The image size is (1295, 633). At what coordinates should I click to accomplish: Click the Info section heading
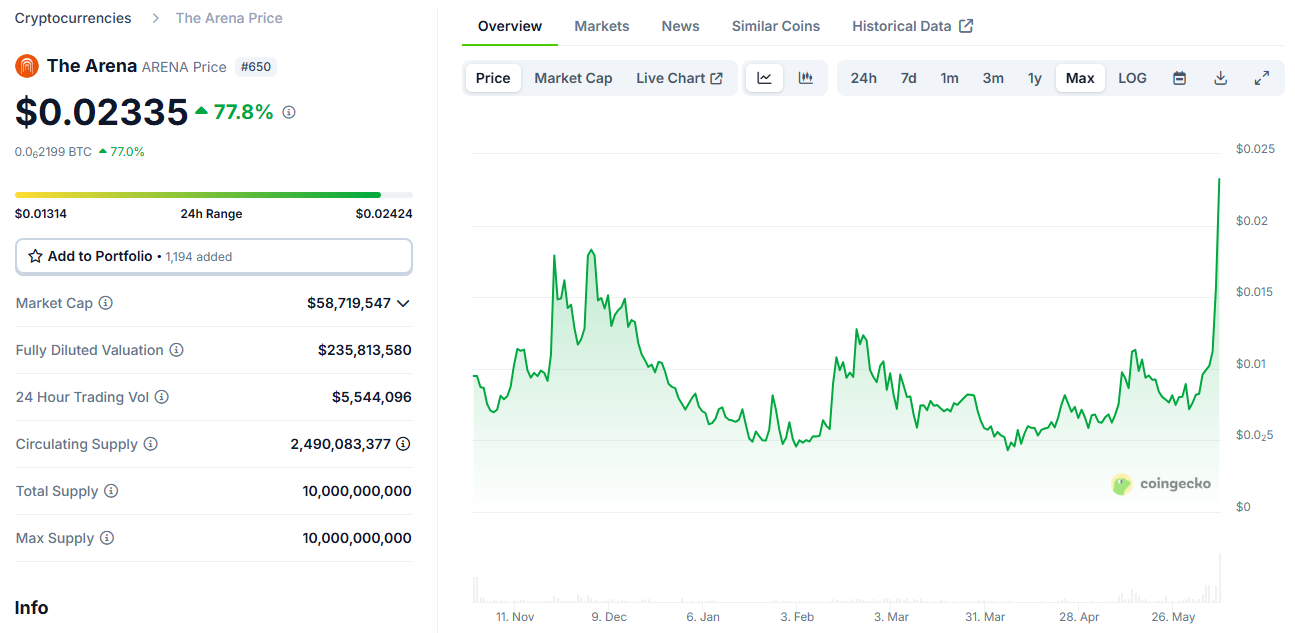coord(32,608)
